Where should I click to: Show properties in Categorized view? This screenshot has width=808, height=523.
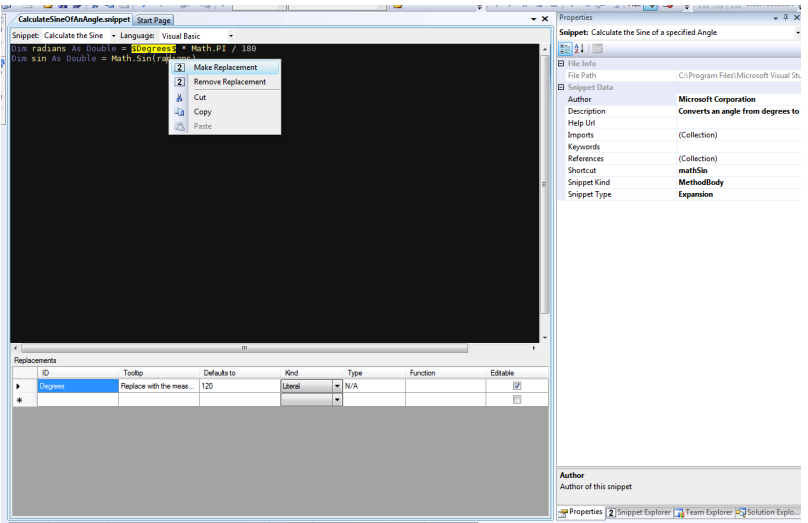click(565, 49)
